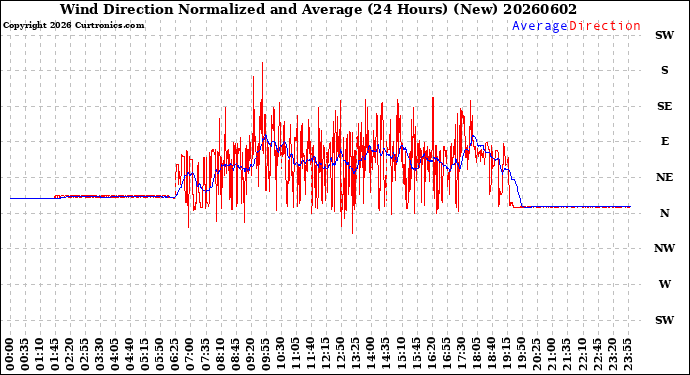This screenshot has height=375, width=690.
Task: Select the S direction axis label
Action: click(x=664, y=70)
